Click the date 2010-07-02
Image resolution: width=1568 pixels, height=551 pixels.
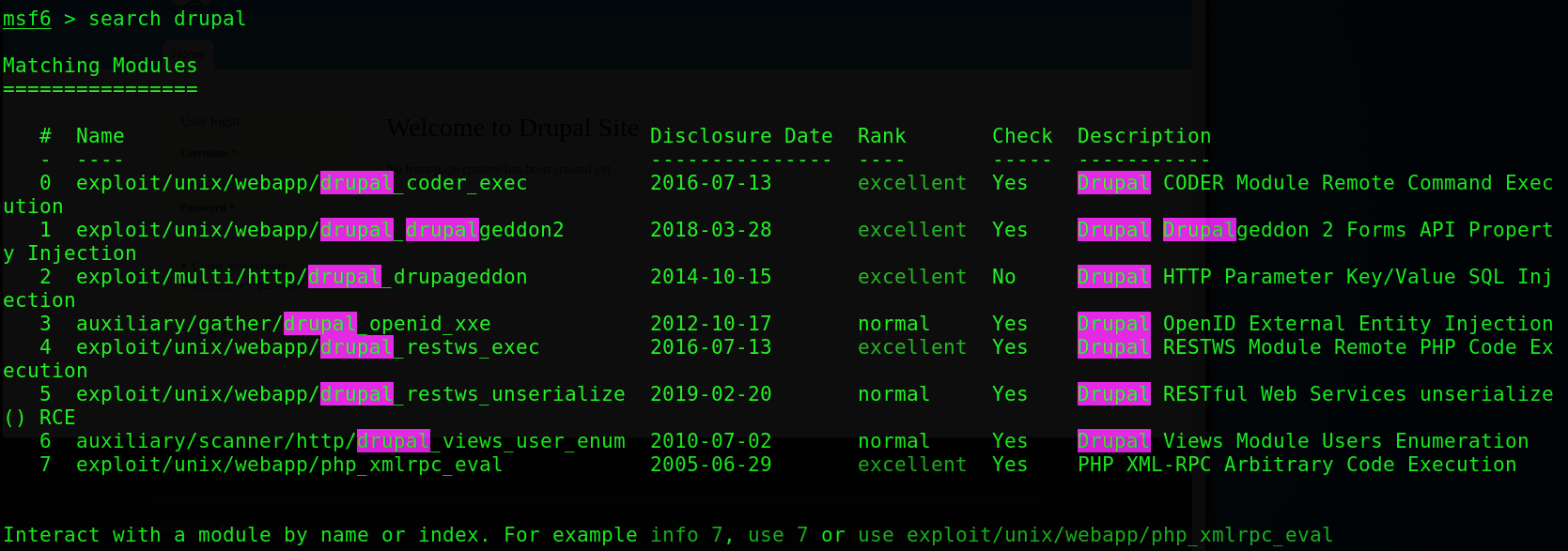[x=711, y=441]
